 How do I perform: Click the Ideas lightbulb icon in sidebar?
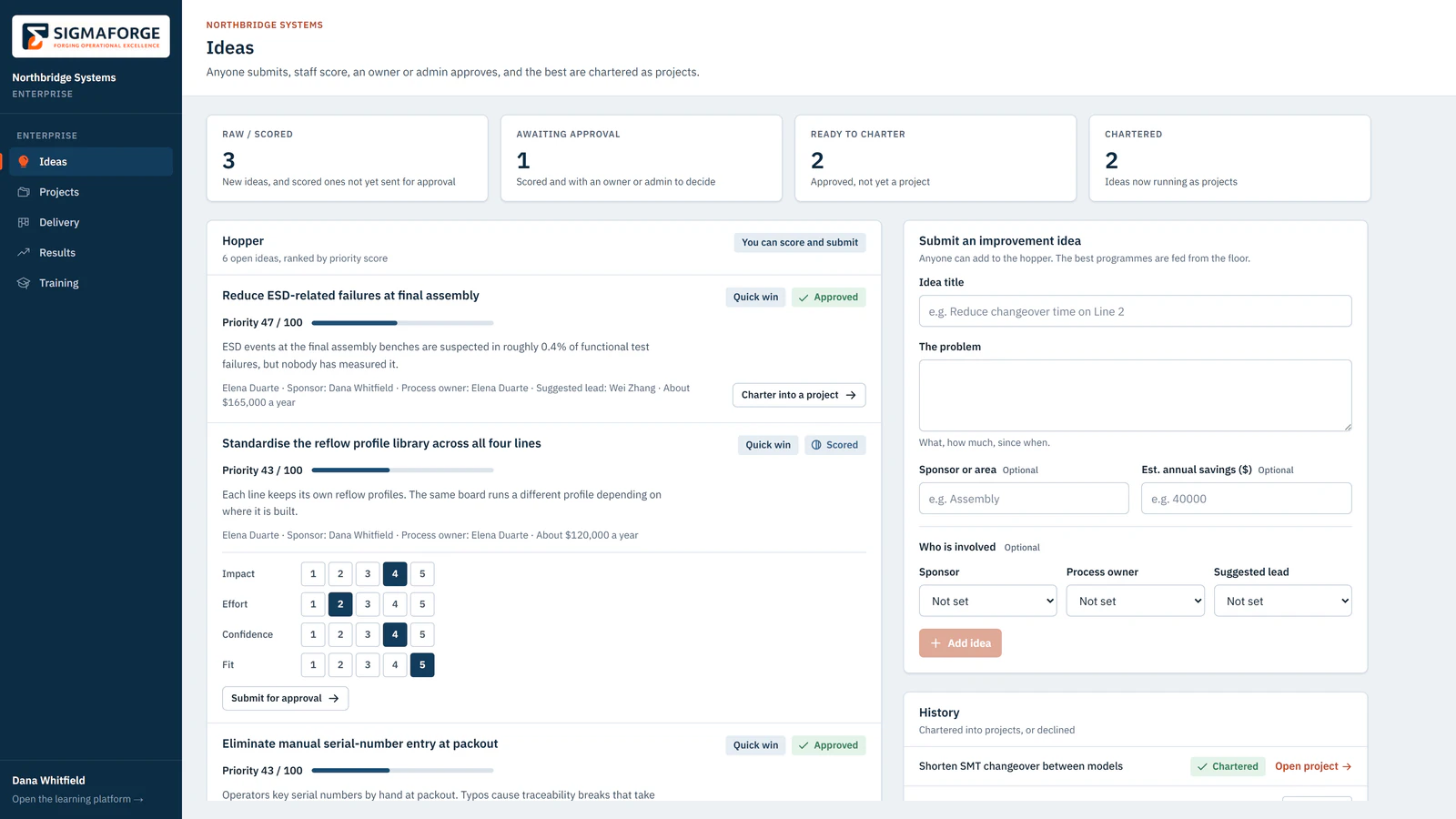click(x=24, y=162)
